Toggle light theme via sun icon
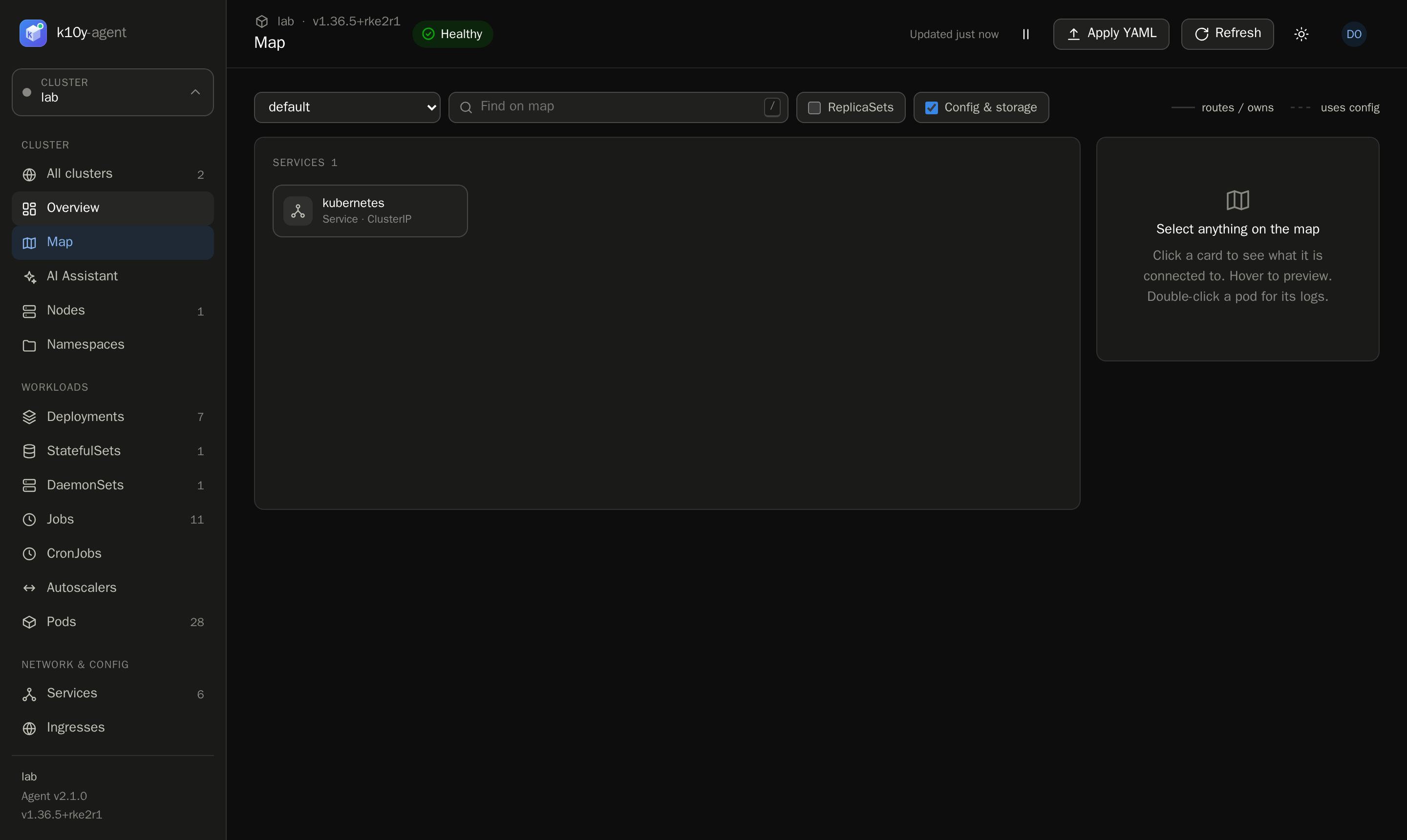Viewport: 1407px width, 840px height. coord(1301,34)
